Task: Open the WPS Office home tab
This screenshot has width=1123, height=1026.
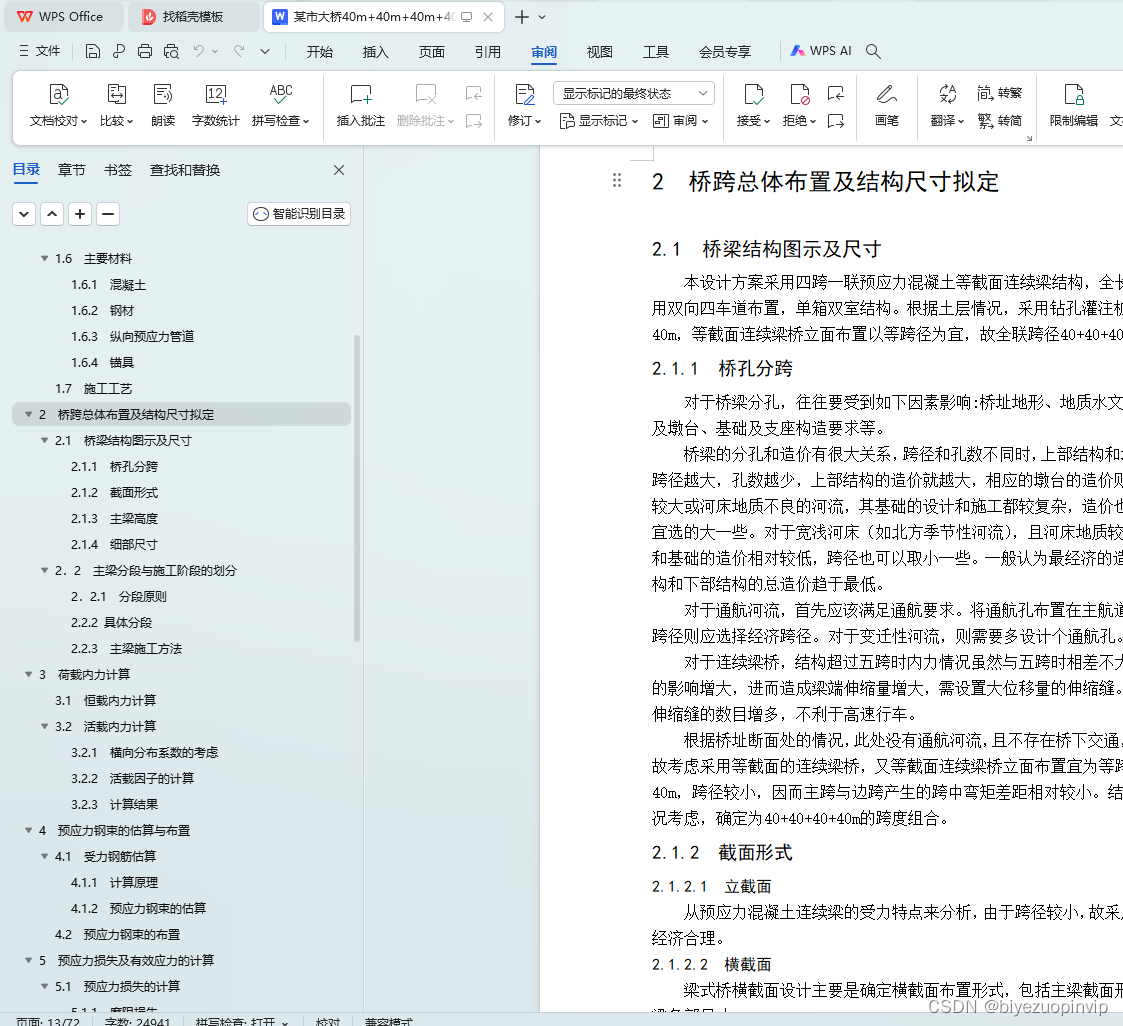Action: (x=62, y=16)
